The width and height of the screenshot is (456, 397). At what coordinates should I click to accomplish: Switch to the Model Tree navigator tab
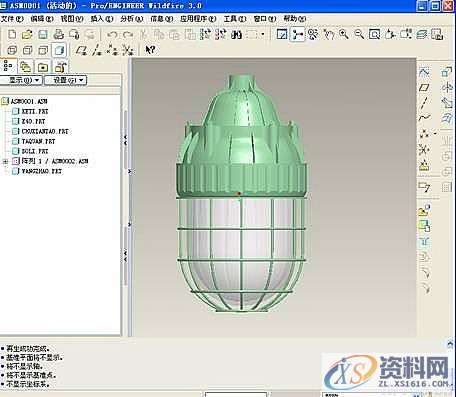coord(8,67)
